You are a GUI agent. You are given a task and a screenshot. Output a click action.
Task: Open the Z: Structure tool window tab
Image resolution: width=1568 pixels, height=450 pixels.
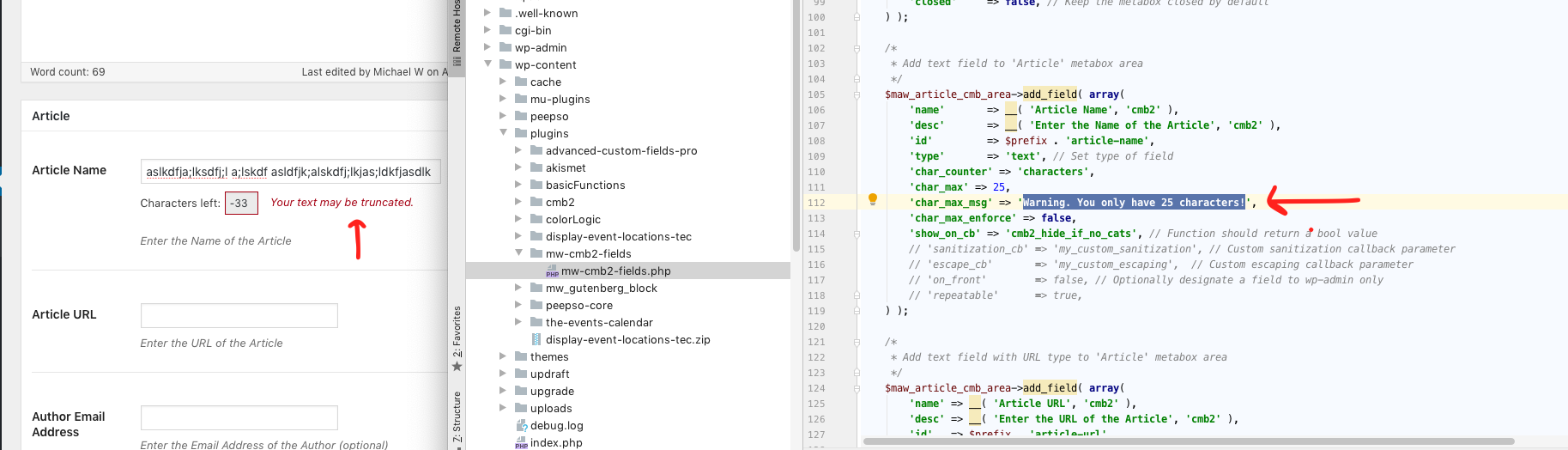[457, 418]
